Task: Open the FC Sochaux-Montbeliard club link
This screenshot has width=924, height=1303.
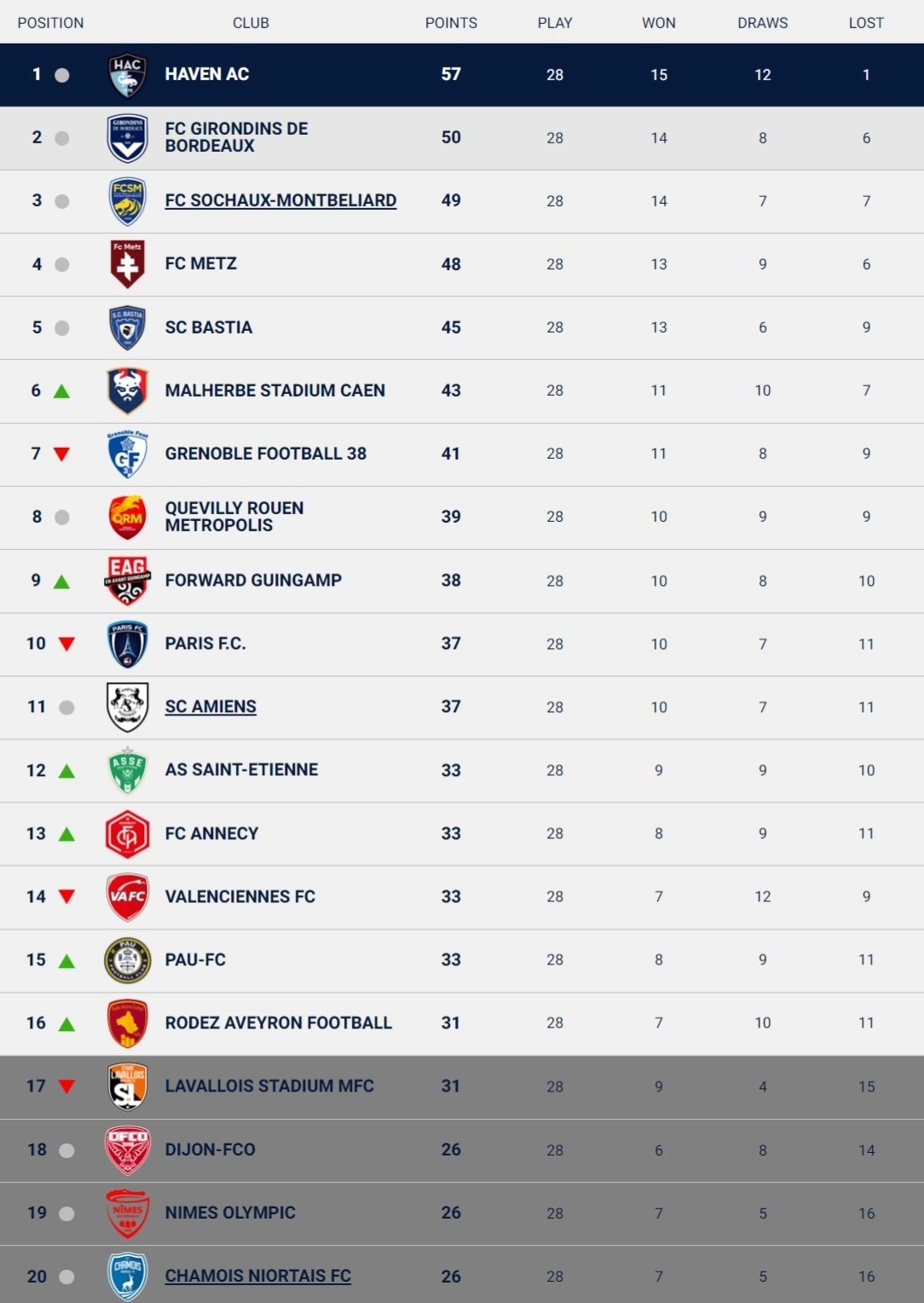Action: (x=280, y=201)
